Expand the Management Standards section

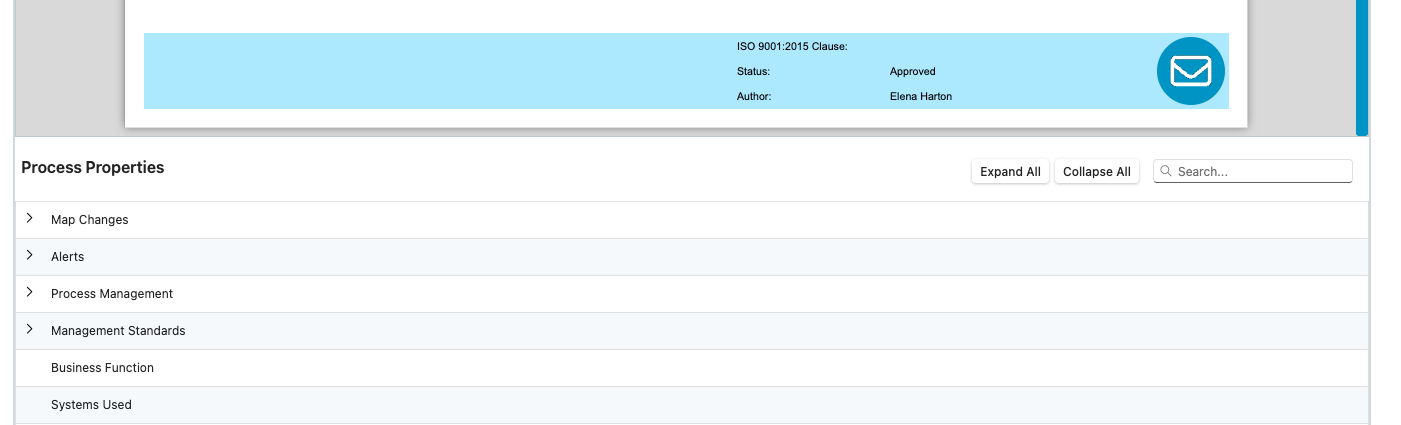click(x=30, y=329)
